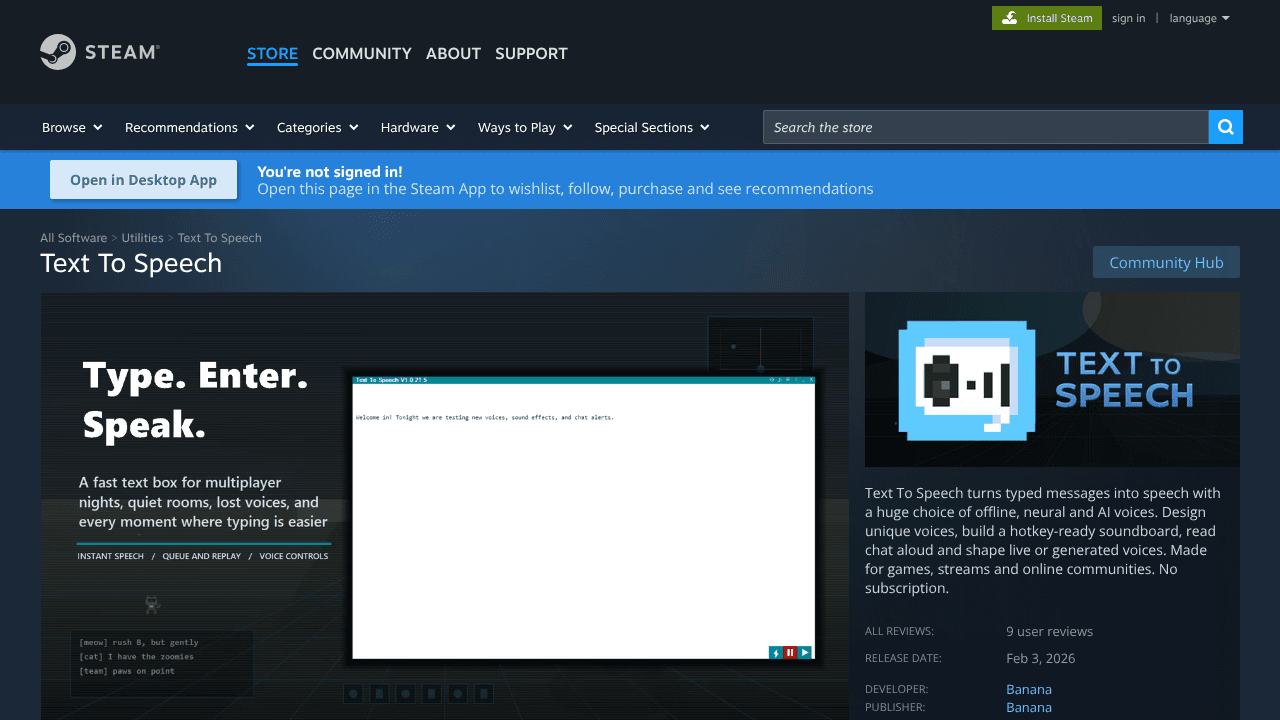Screen dimensions: 1280x720
Task: Click the Feb 3, 2026 release date
Action: click(x=1040, y=658)
